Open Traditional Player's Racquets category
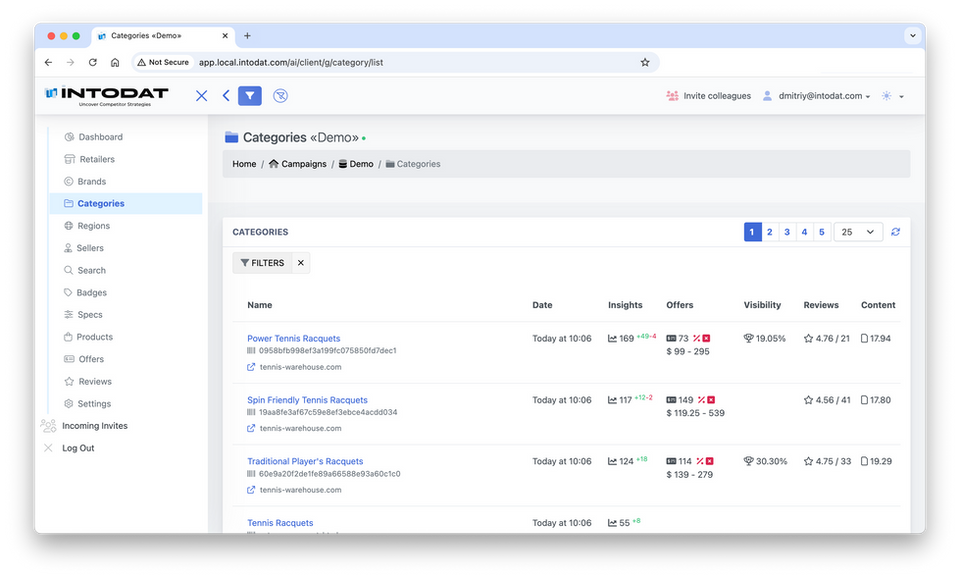 pyautogui.click(x=305, y=462)
